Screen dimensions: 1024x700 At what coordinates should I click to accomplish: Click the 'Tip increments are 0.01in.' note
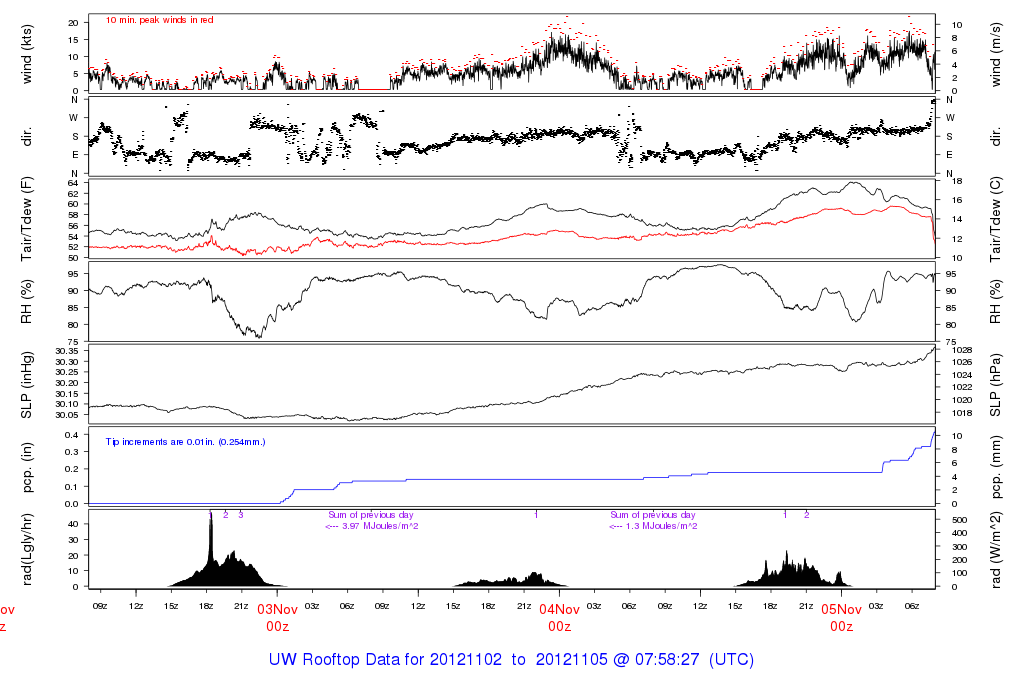coord(185,442)
